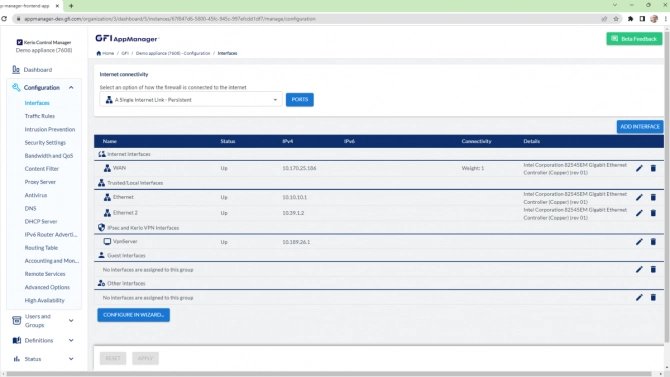Delete the Ethernet 2 interface

[x=653, y=213]
